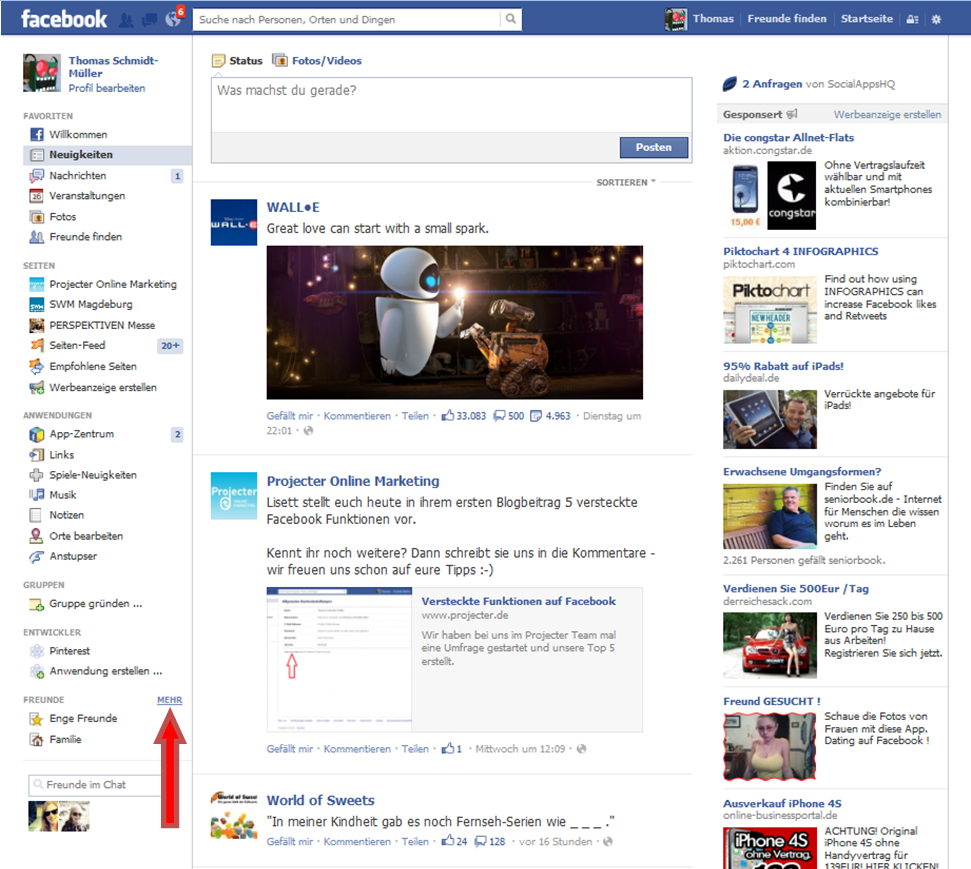Click Gruppe gründen in sidebar
The width and height of the screenshot is (971, 869).
(x=95, y=604)
